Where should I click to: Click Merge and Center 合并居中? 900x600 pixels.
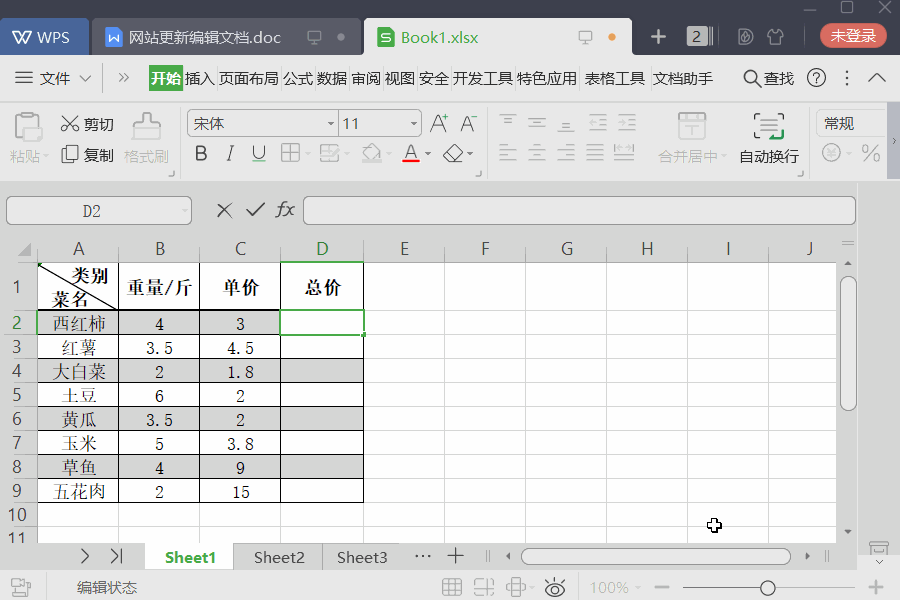692,138
